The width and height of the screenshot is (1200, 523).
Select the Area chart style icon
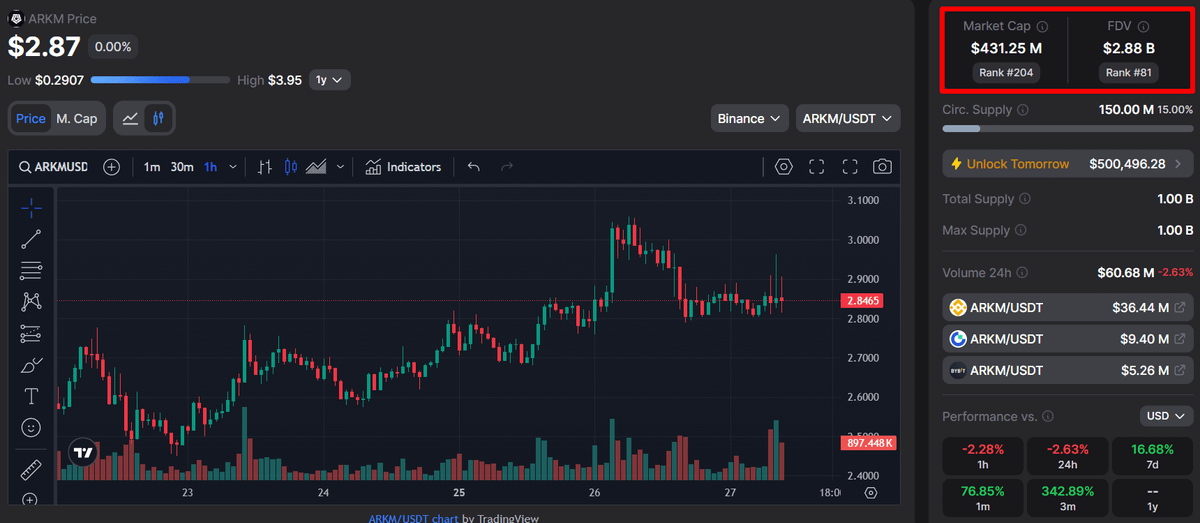(x=317, y=167)
